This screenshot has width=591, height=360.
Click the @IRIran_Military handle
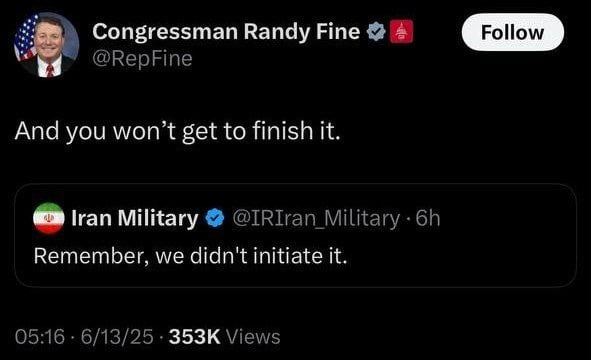pyautogui.click(x=316, y=218)
